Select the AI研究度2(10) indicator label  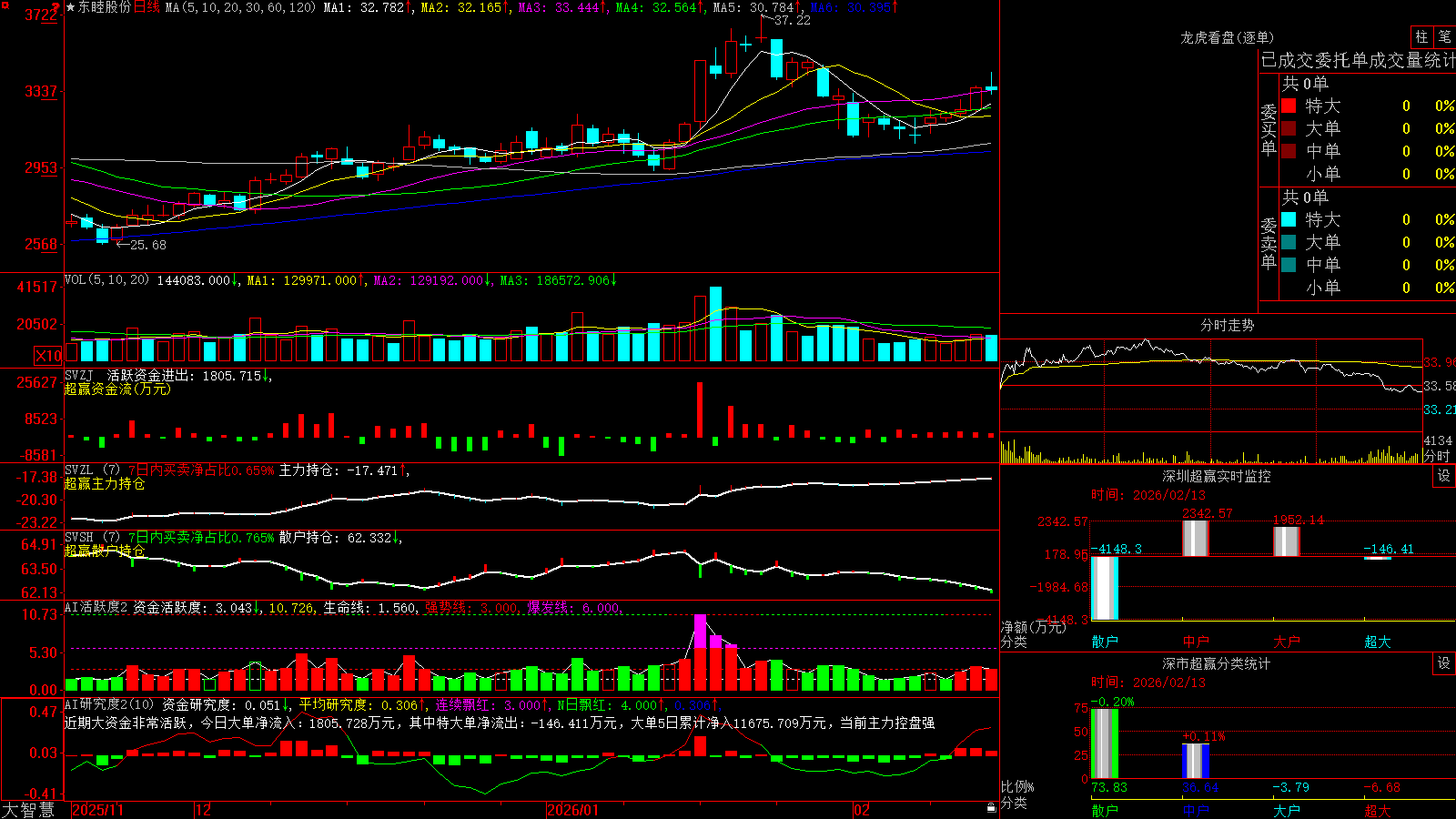coord(109,704)
